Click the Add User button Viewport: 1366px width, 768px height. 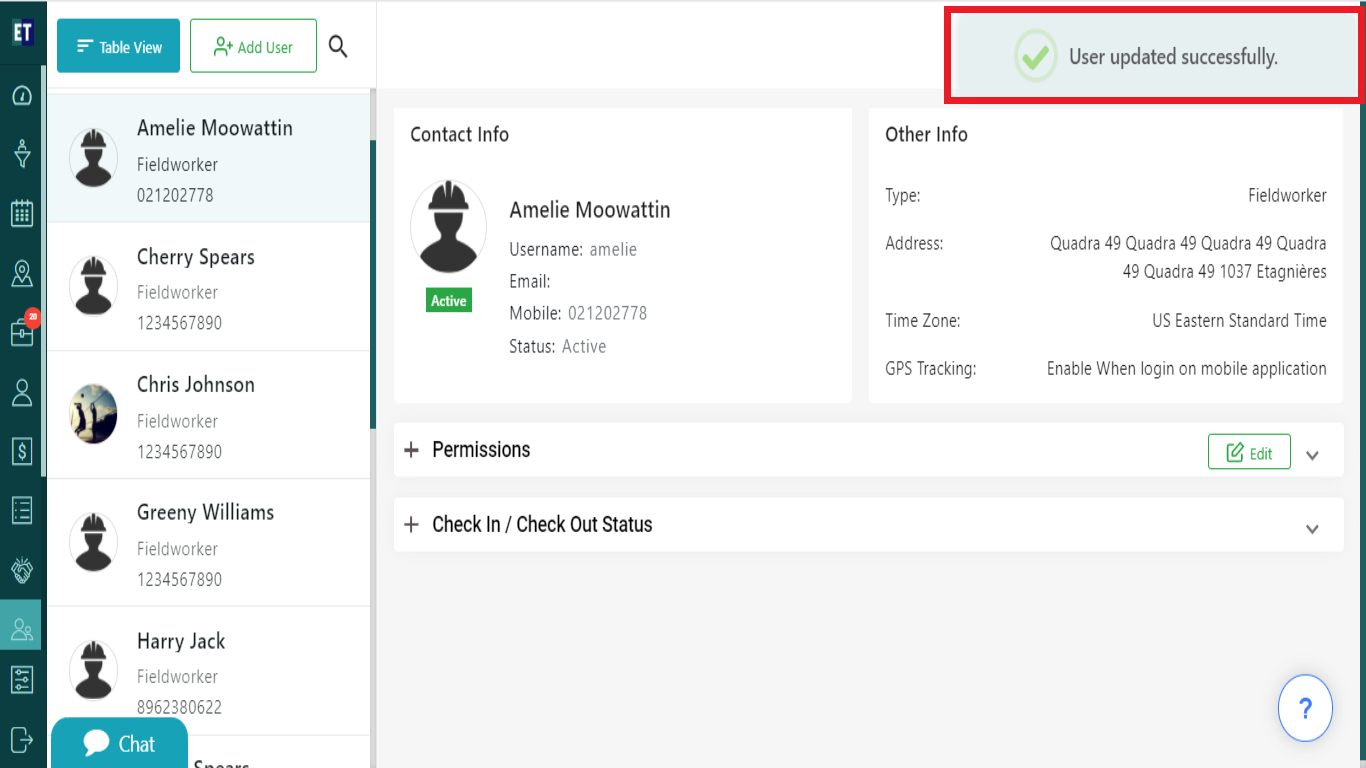pyautogui.click(x=253, y=46)
